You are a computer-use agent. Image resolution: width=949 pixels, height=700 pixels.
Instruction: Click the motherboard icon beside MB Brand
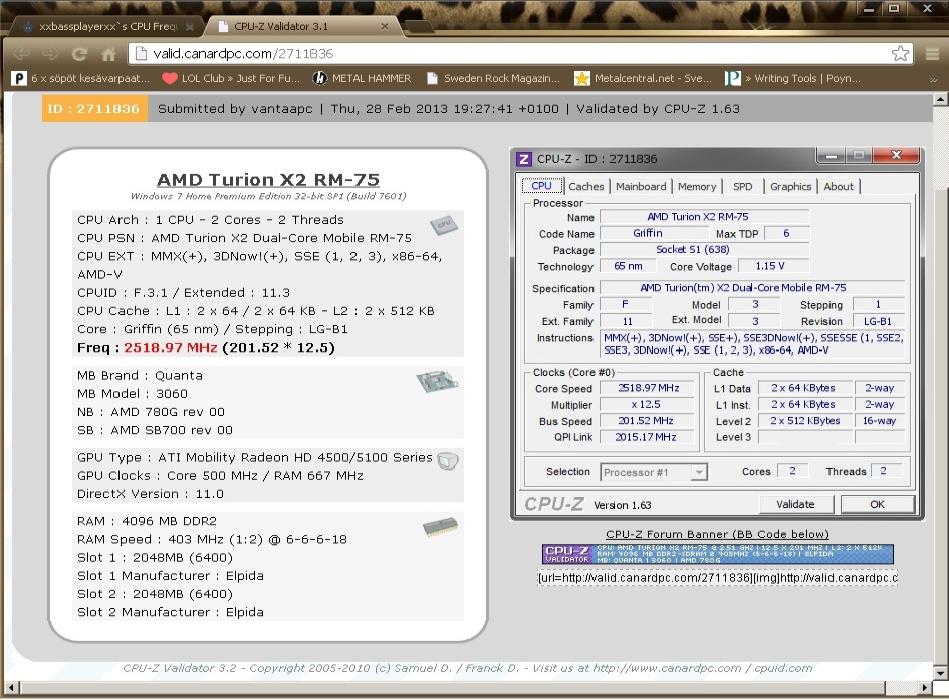coord(437,381)
